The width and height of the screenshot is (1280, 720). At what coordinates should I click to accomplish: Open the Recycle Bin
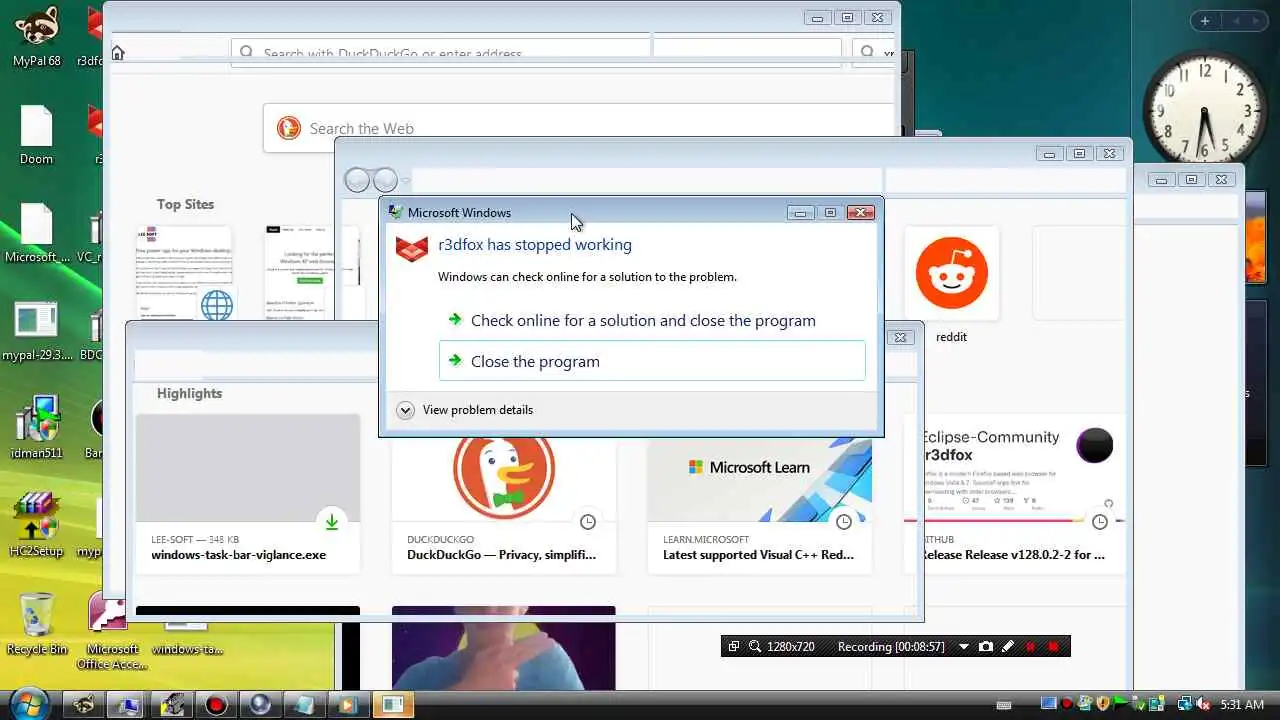point(37,624)
